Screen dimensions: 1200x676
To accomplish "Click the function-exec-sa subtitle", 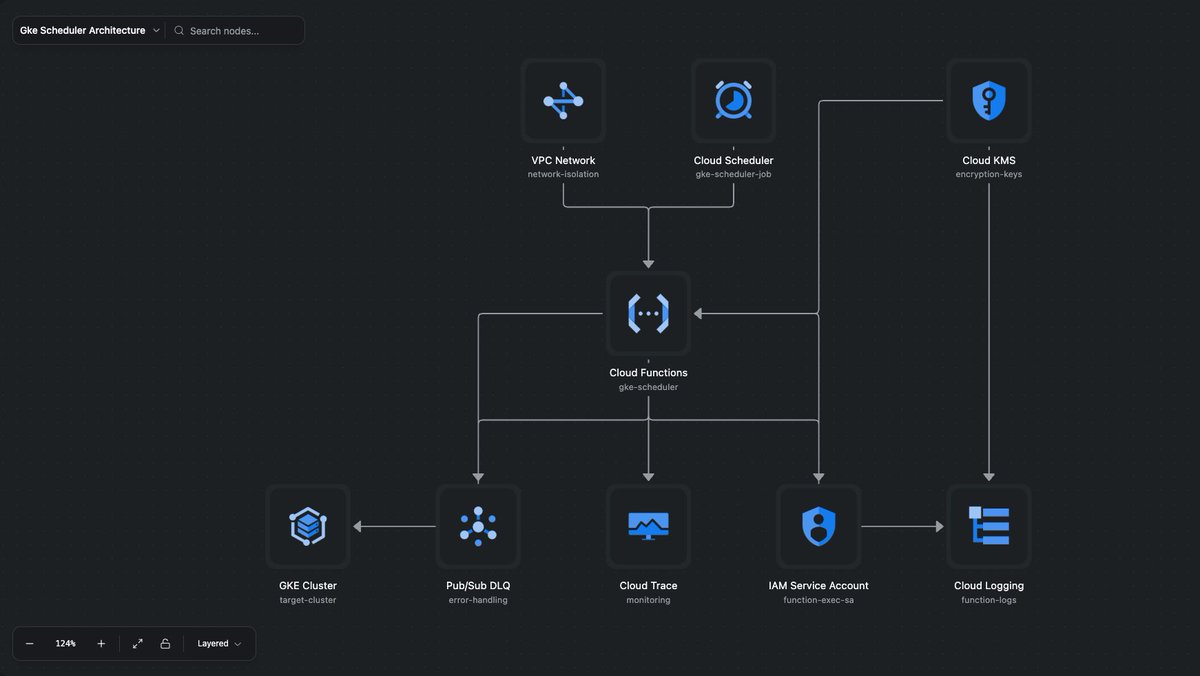I will 818,600.
